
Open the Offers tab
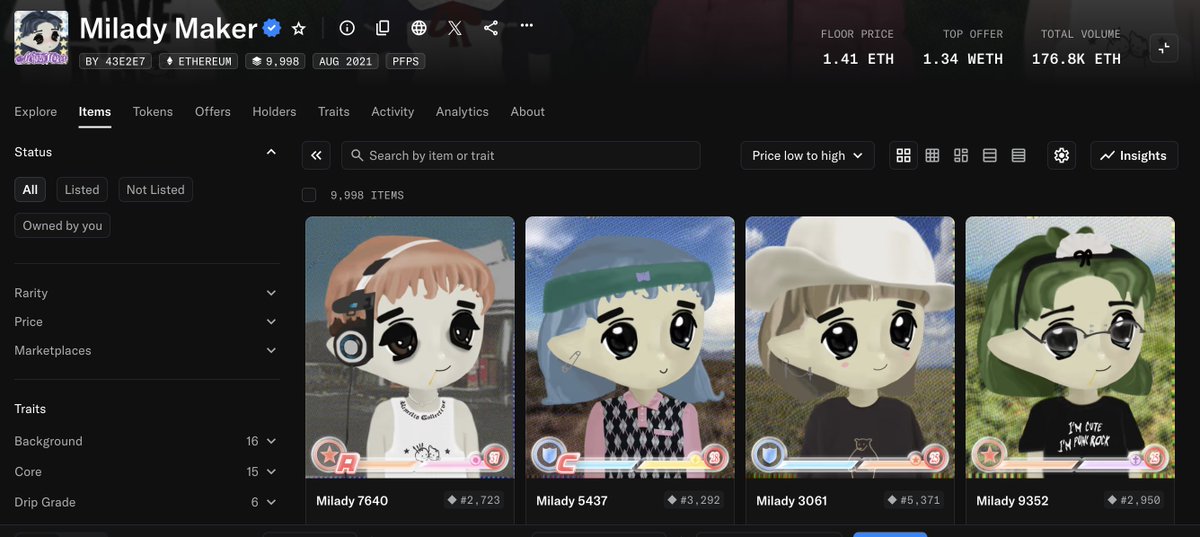coord(213,111)
